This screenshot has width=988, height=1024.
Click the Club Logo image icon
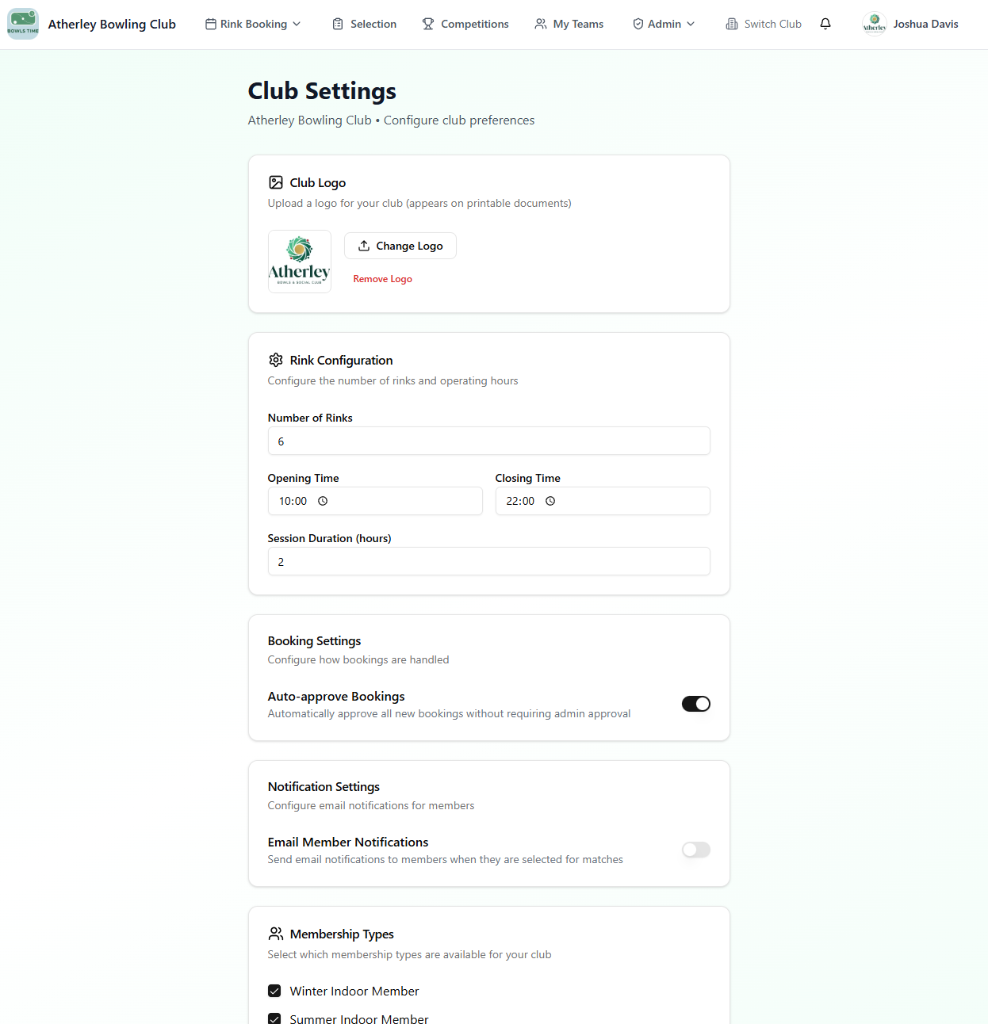pyautogui.click(x=276, y=182)
